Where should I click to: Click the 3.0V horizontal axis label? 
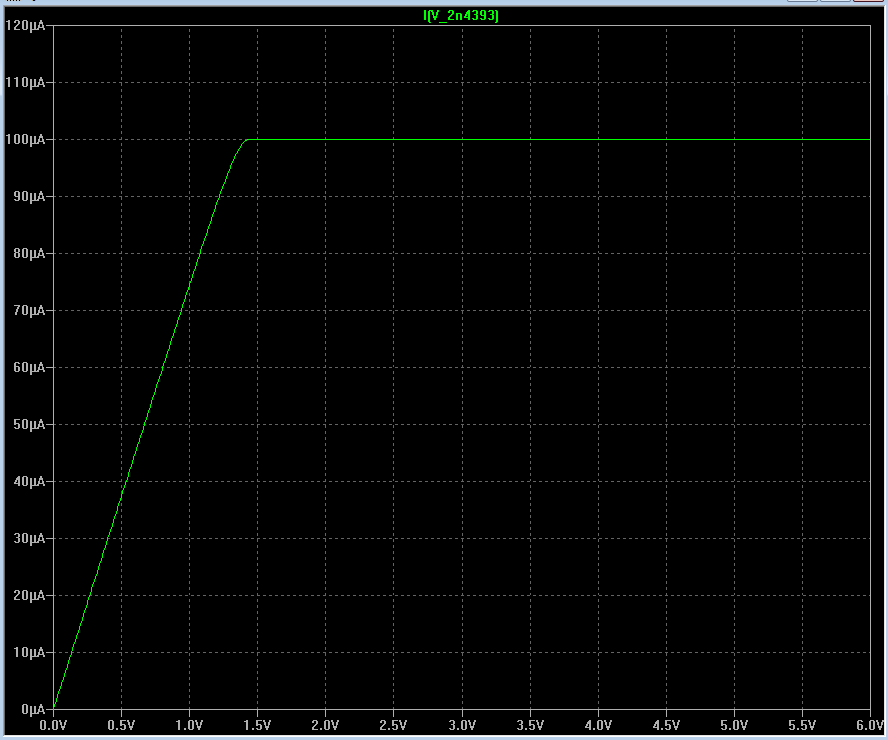pos(462,725)
